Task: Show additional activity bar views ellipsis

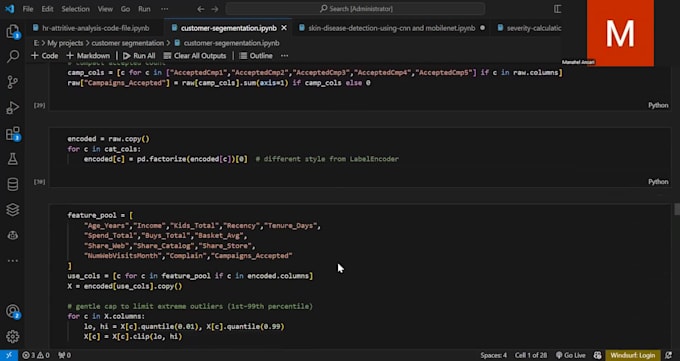Action: 13,260
